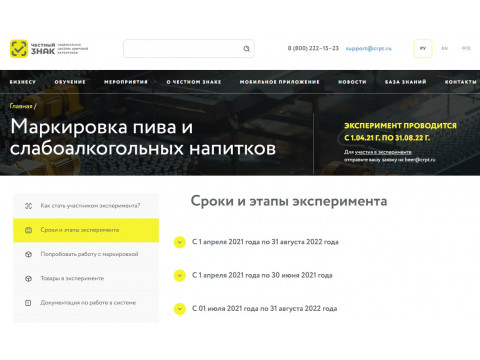480x360 pixels.
Task: Open the МЕРОПРИЯТИЯ menu
Action: pos(126,82)
